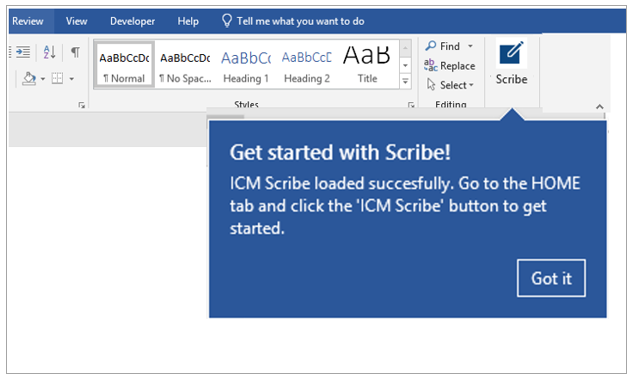
Task: Switch to the View tab
Action: [x=76, y=21]
